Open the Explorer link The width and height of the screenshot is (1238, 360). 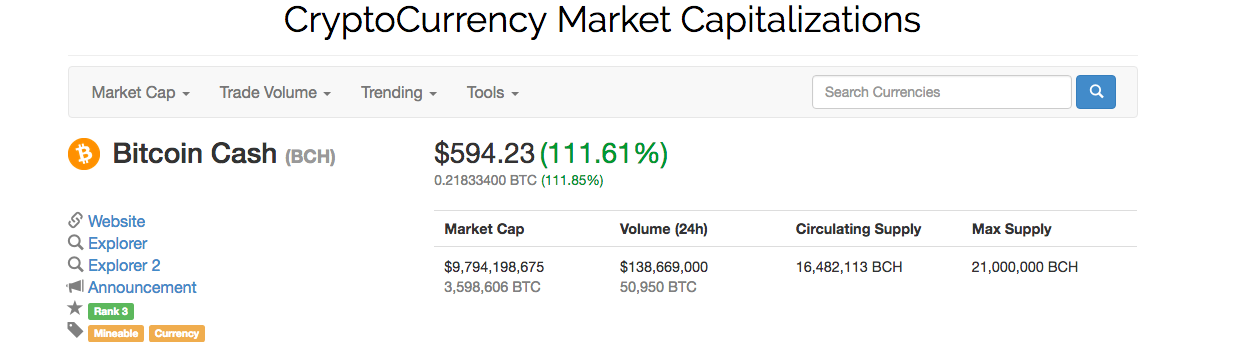tap(117, 243)
